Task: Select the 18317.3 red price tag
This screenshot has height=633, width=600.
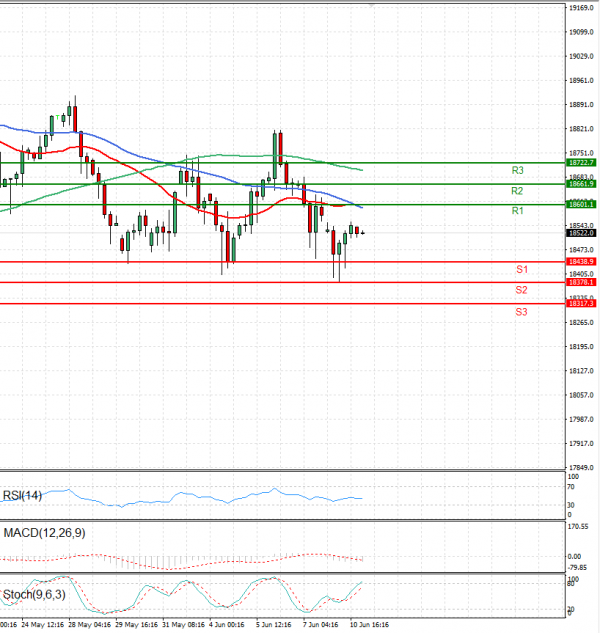Action: tap(581, 304)
